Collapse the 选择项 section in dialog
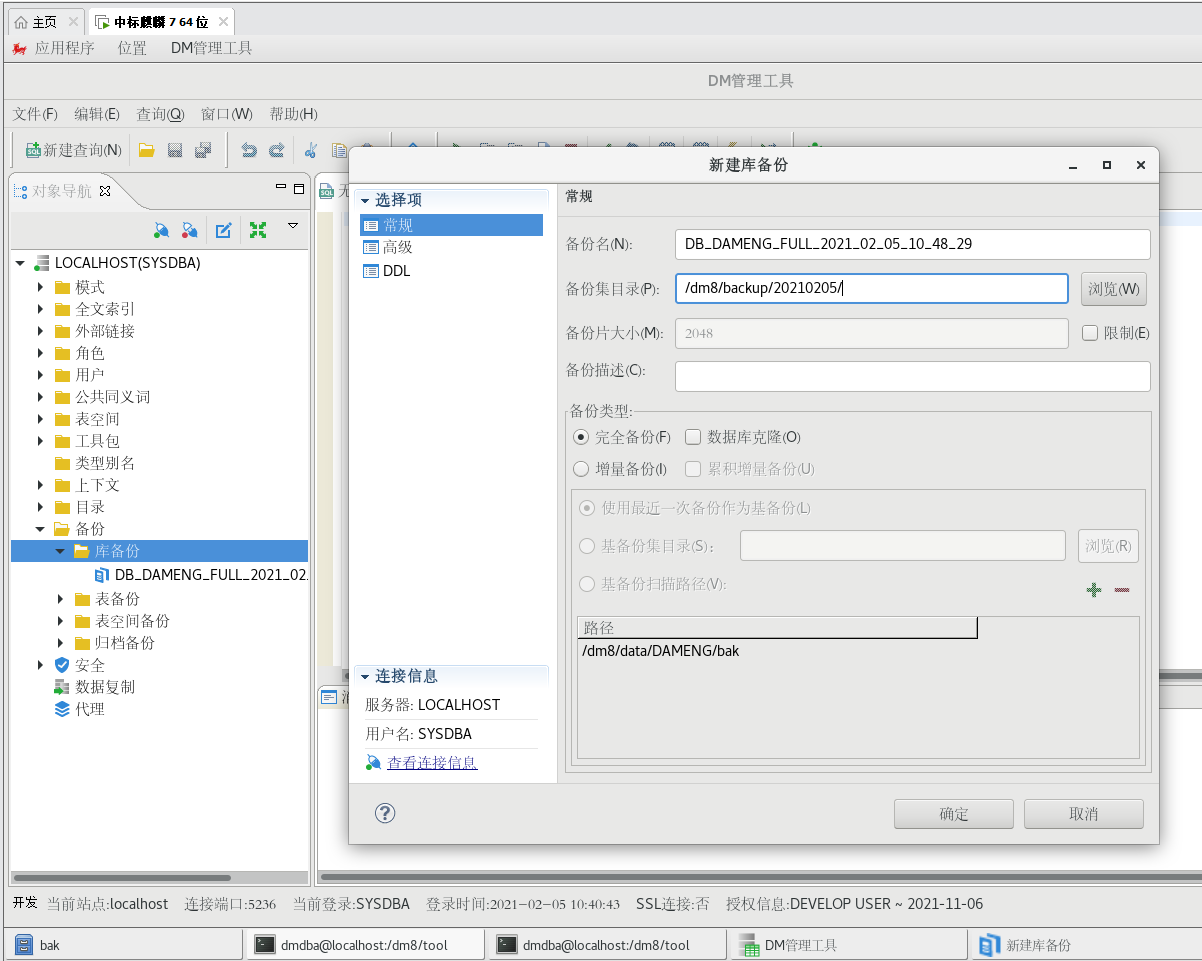The image size is (1202, 961). (x=365, y=201)
